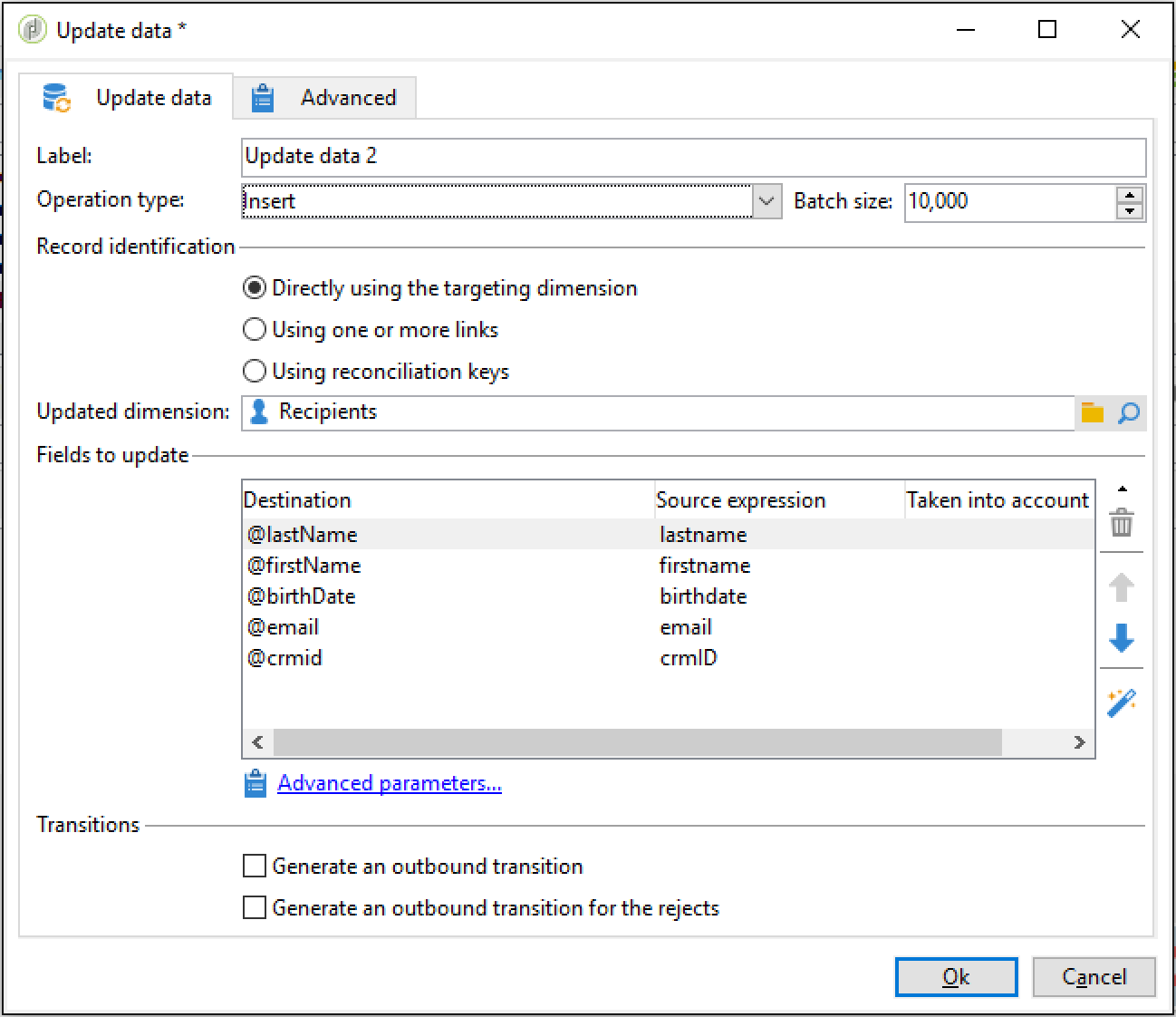Move selected field up with gray arrow

[1122, 587]
